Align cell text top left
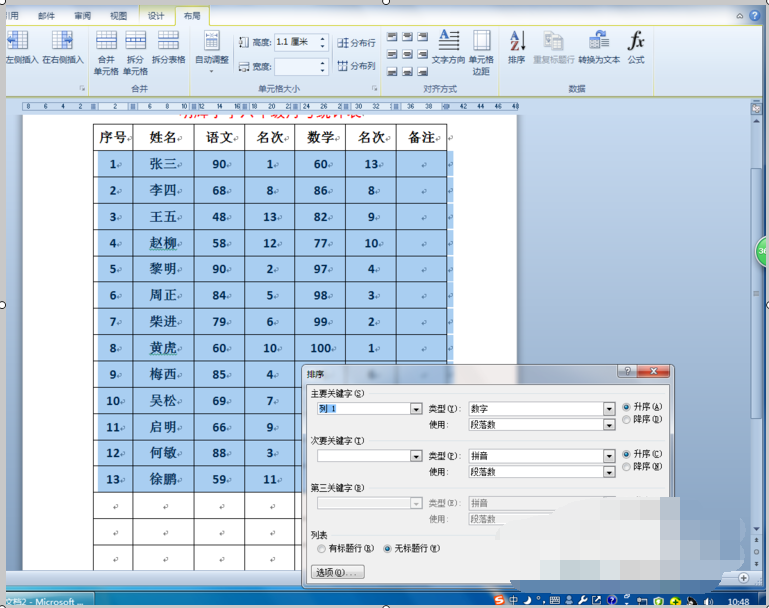 coord(392,36)
